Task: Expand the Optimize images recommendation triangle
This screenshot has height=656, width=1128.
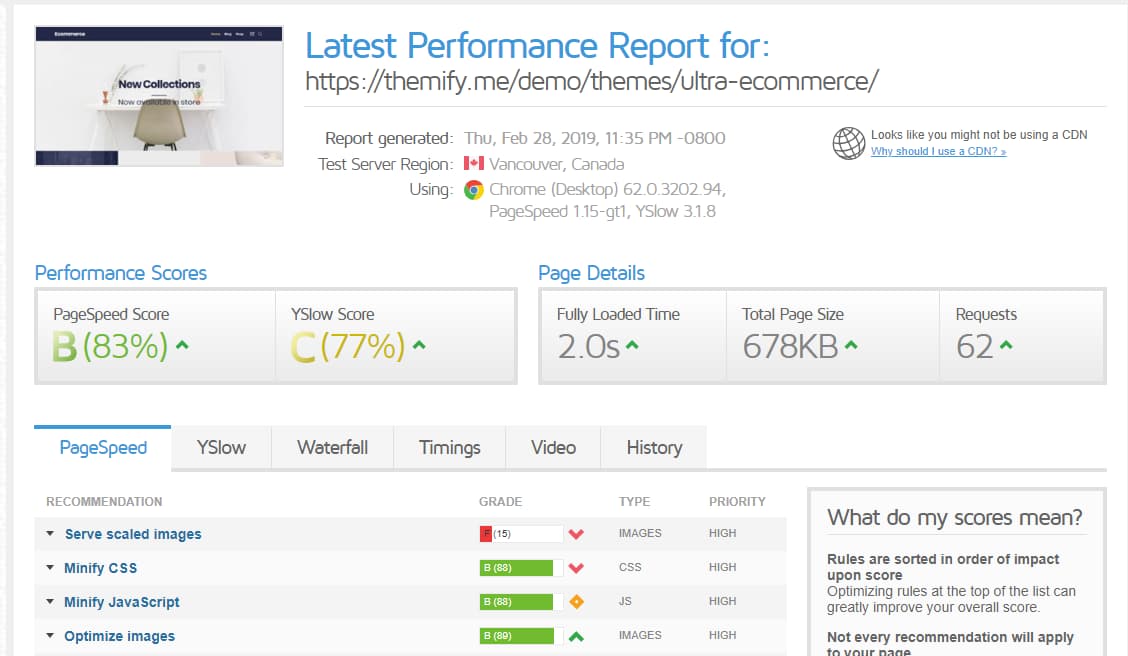Action: 50,636
